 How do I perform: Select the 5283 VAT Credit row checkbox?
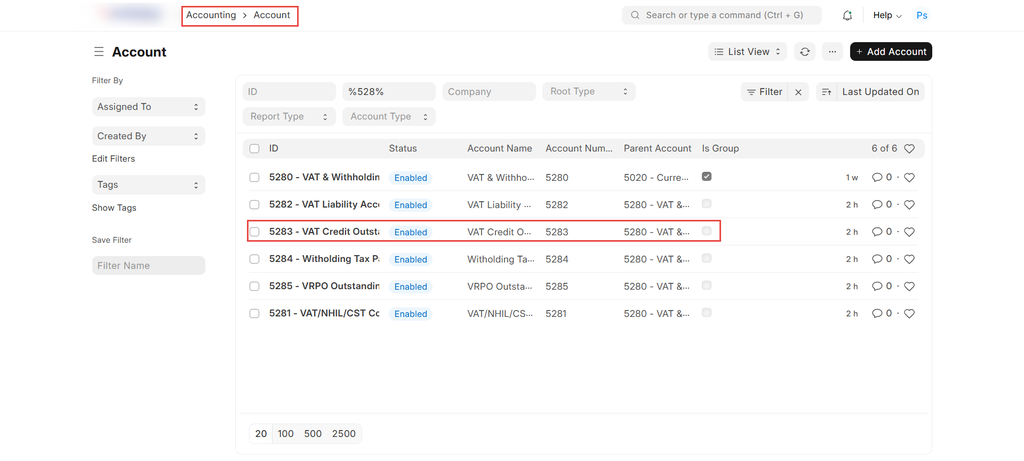254,232
